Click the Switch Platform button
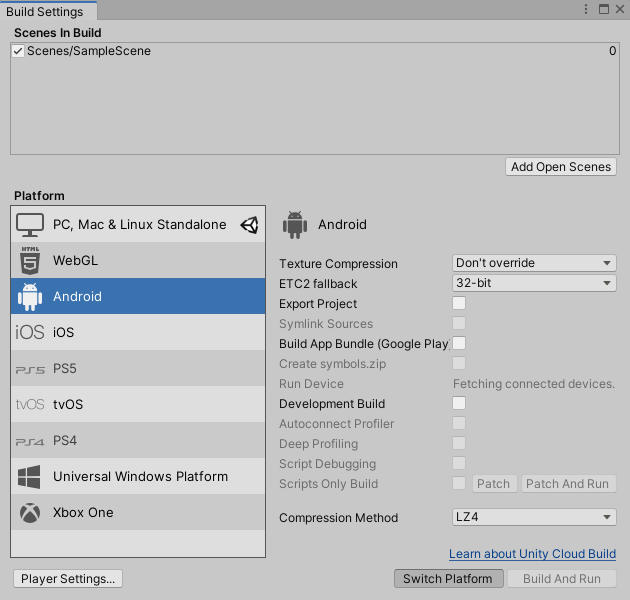Viewport: 630px width, 600px height. click(x=448, y=579)
